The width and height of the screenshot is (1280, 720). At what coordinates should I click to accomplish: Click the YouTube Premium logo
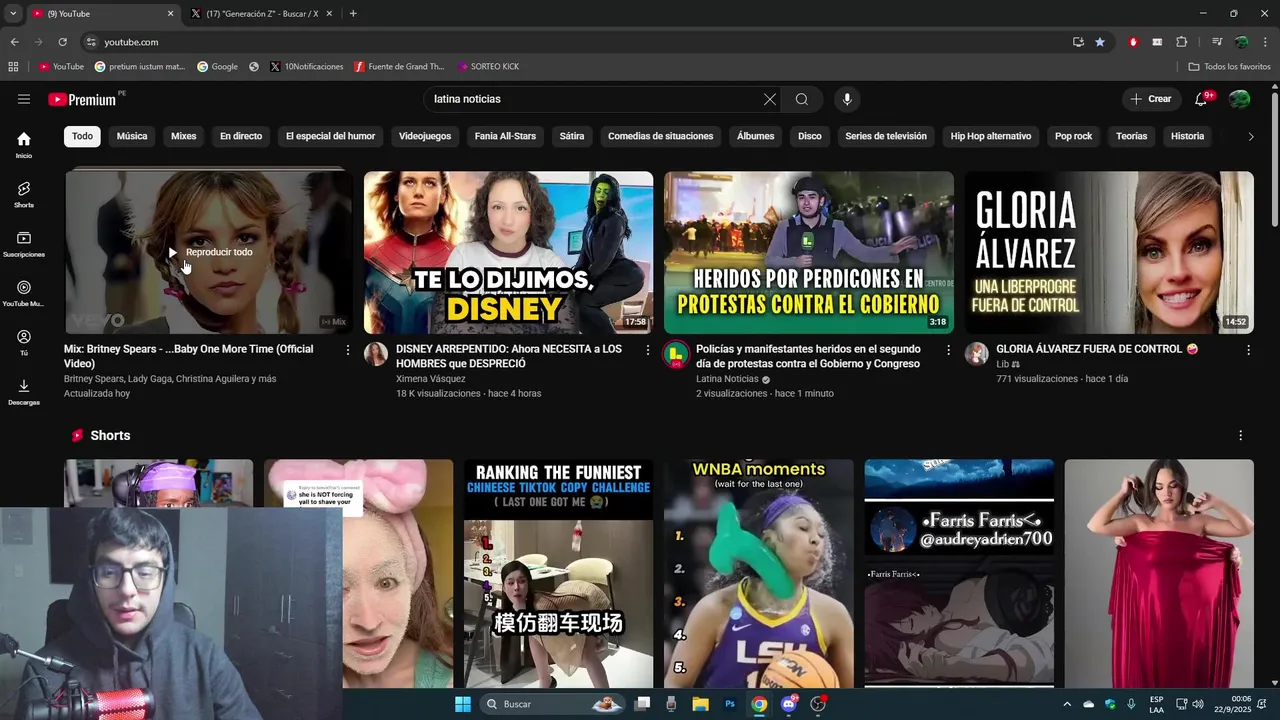pos(84,99)
